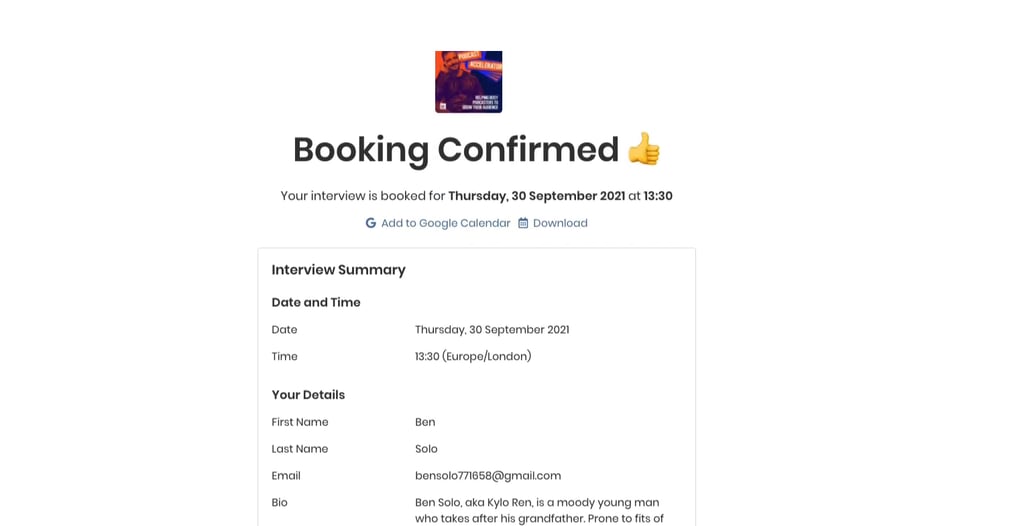Click the bold 13:30 time in confirmation
Screen dimensions: 1024x526
pyautogui.click(x=658, y=196)
